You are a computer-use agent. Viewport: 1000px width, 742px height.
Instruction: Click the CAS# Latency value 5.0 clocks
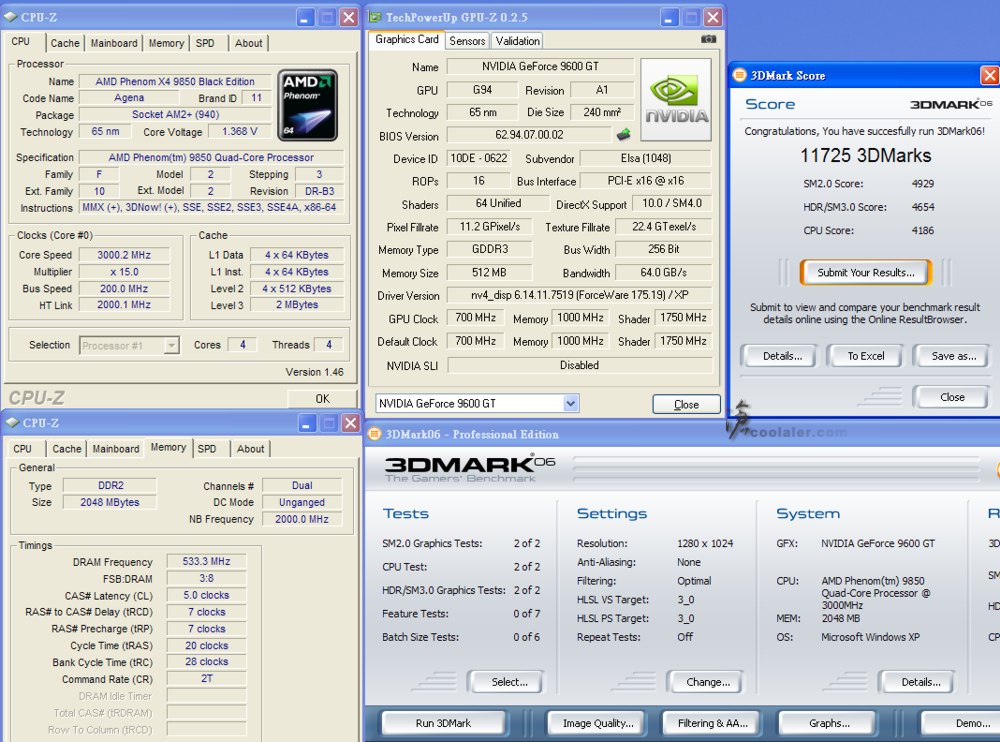click(x=206, y=595)
